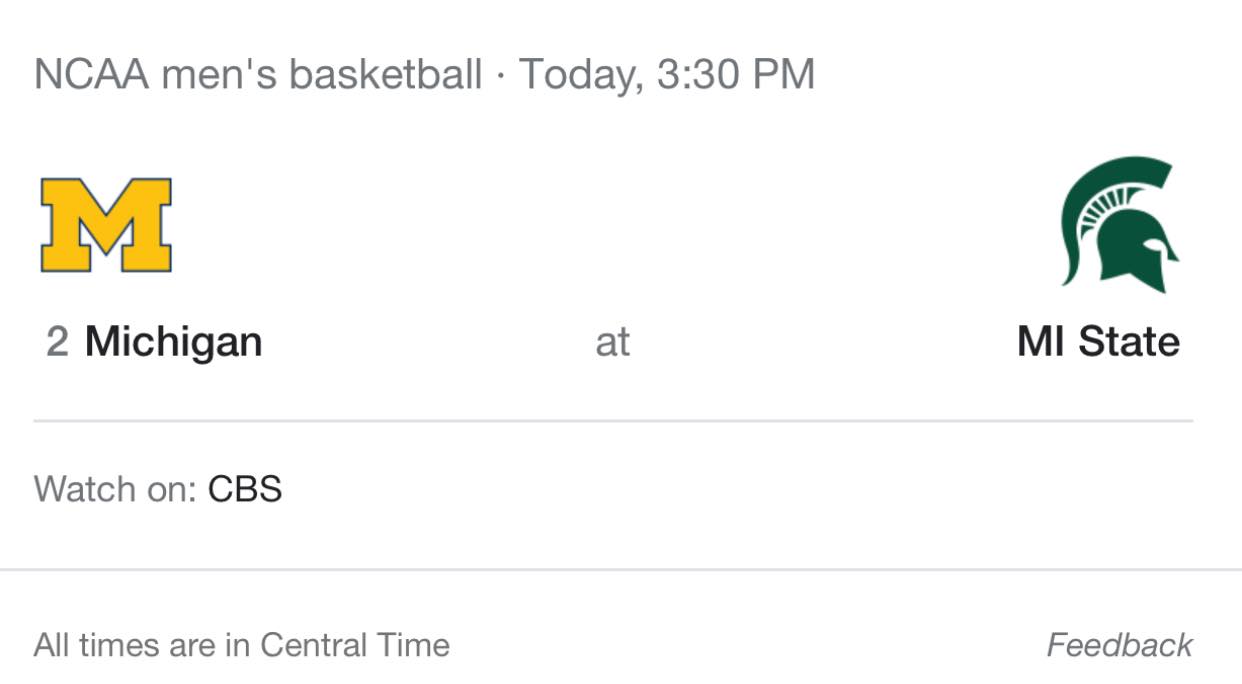The width and height of the screenshot is (1242, 684).
Task: Click the 3:30 PM game time
Action: (736, 75)
